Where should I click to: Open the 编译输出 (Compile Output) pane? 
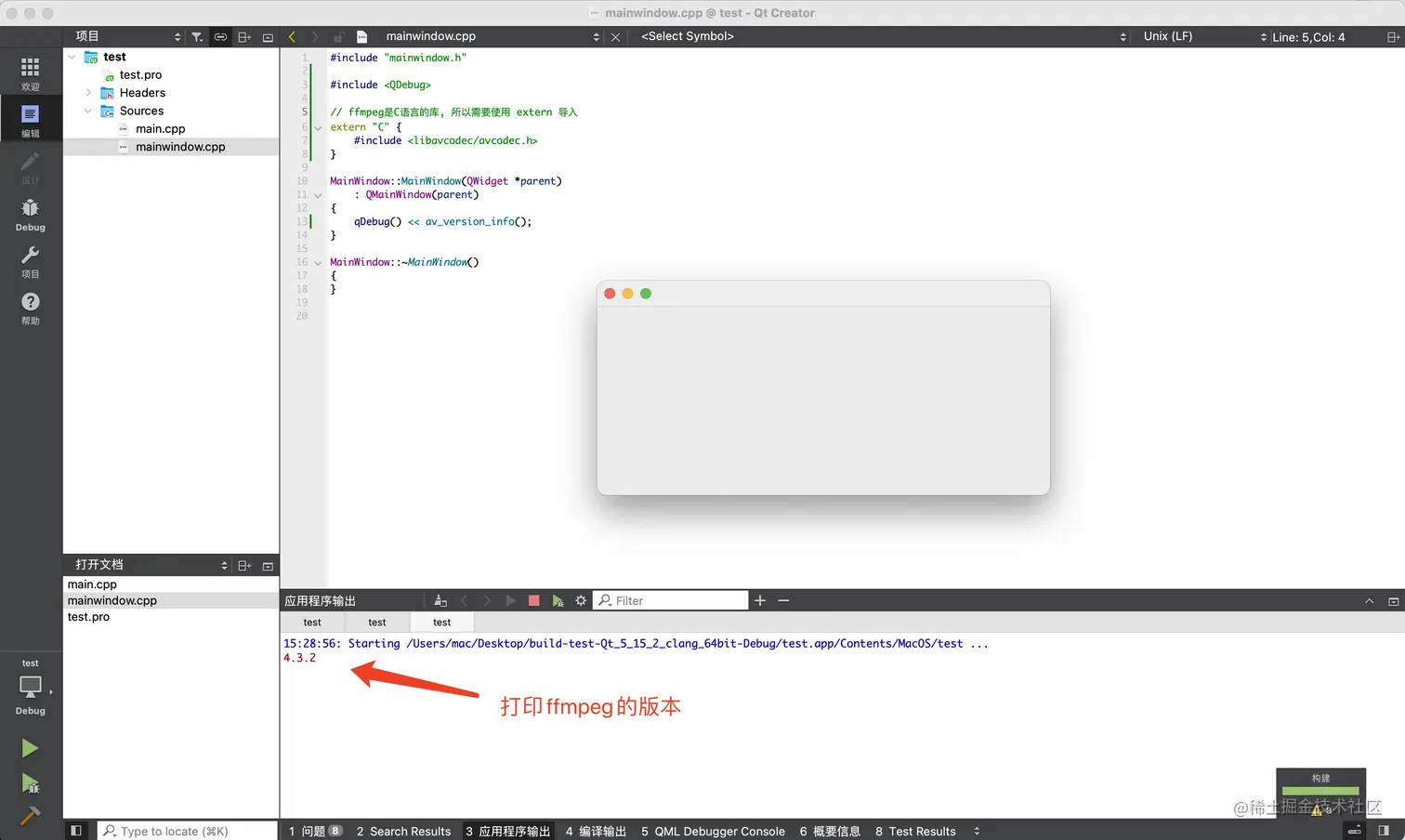pos(596,832)
